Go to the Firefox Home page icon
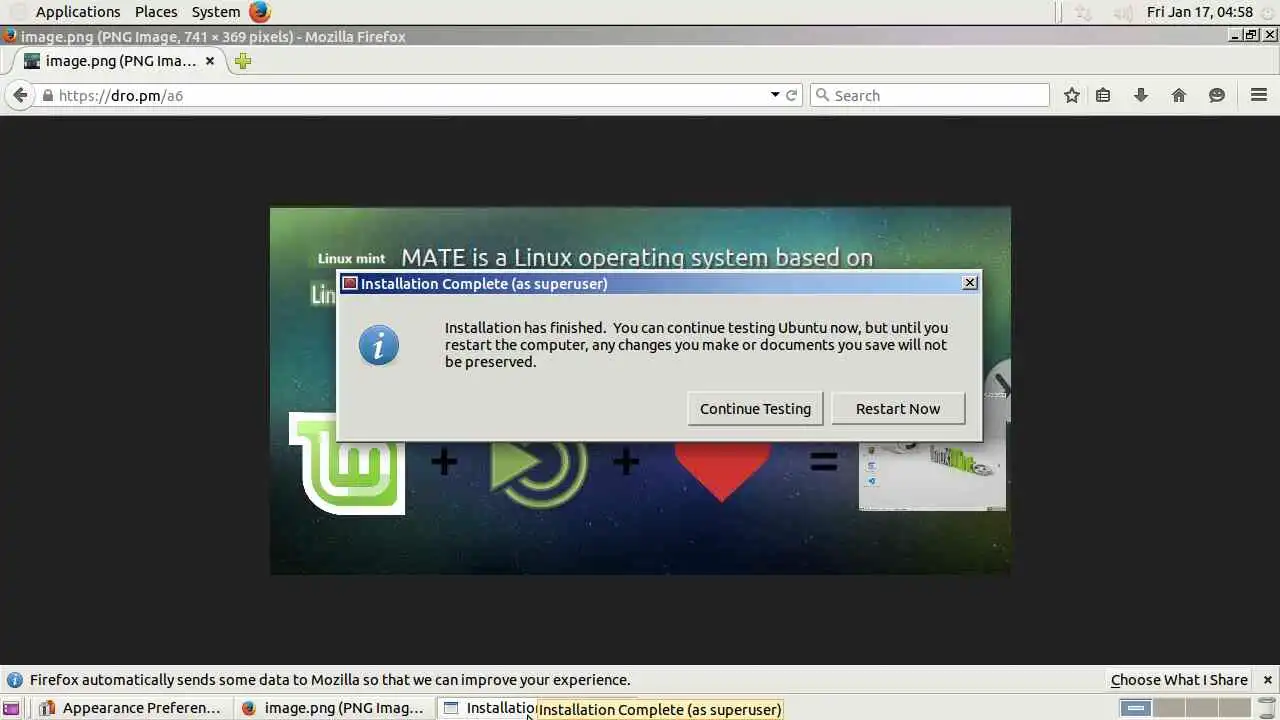 pyautogui.click(x=1179, y=95)
